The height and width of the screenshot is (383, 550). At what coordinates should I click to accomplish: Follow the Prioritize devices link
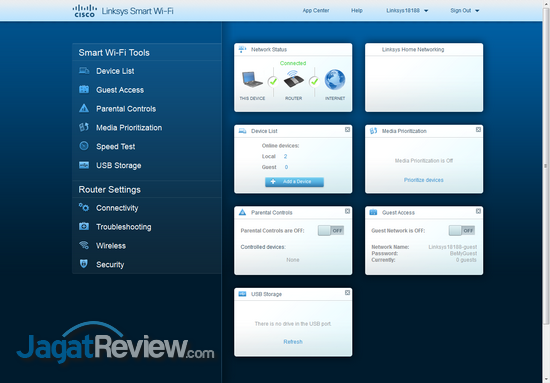(423, 180)
